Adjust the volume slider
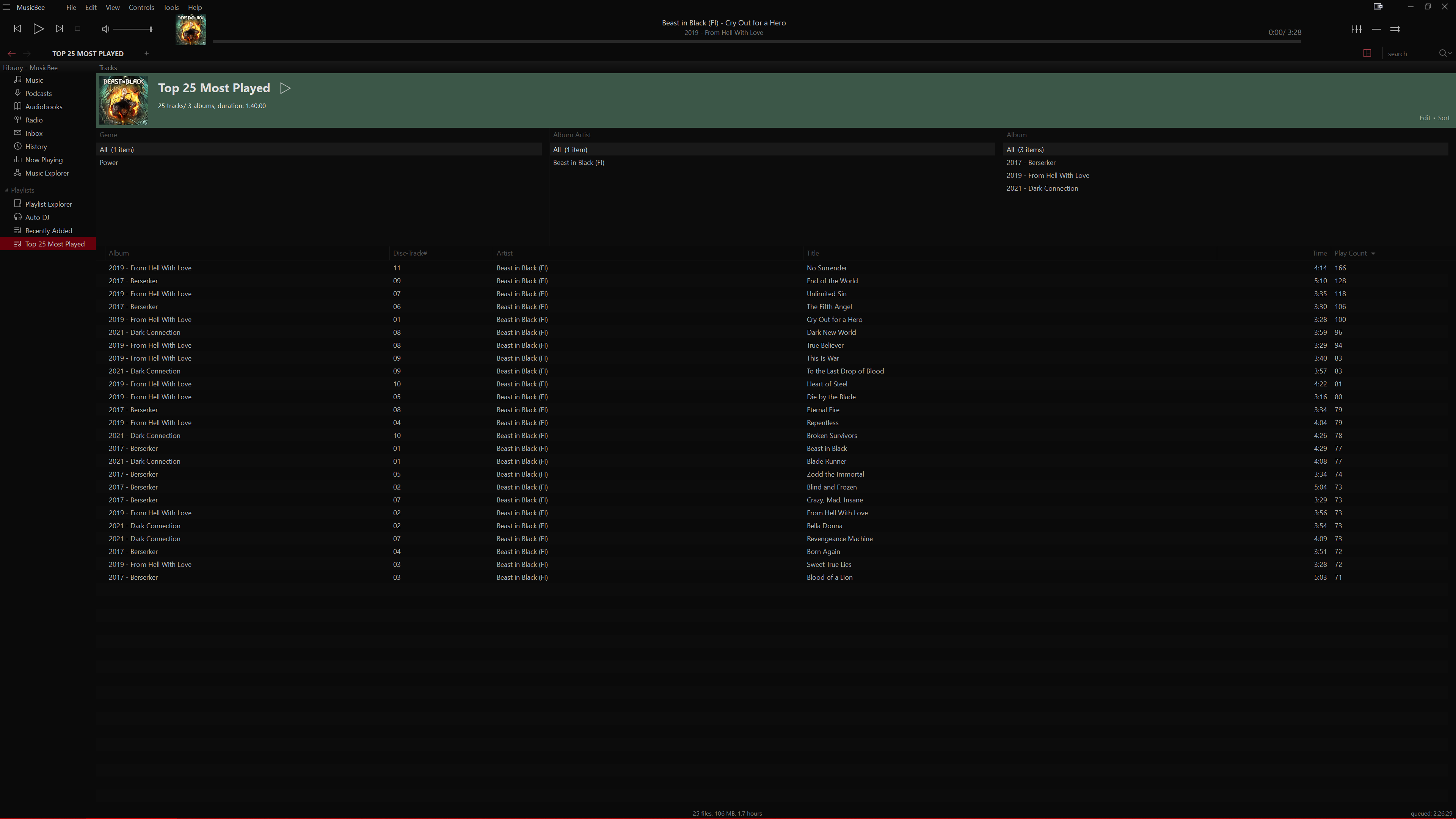This screenshot has height=819, width=1456. [132, 29]
